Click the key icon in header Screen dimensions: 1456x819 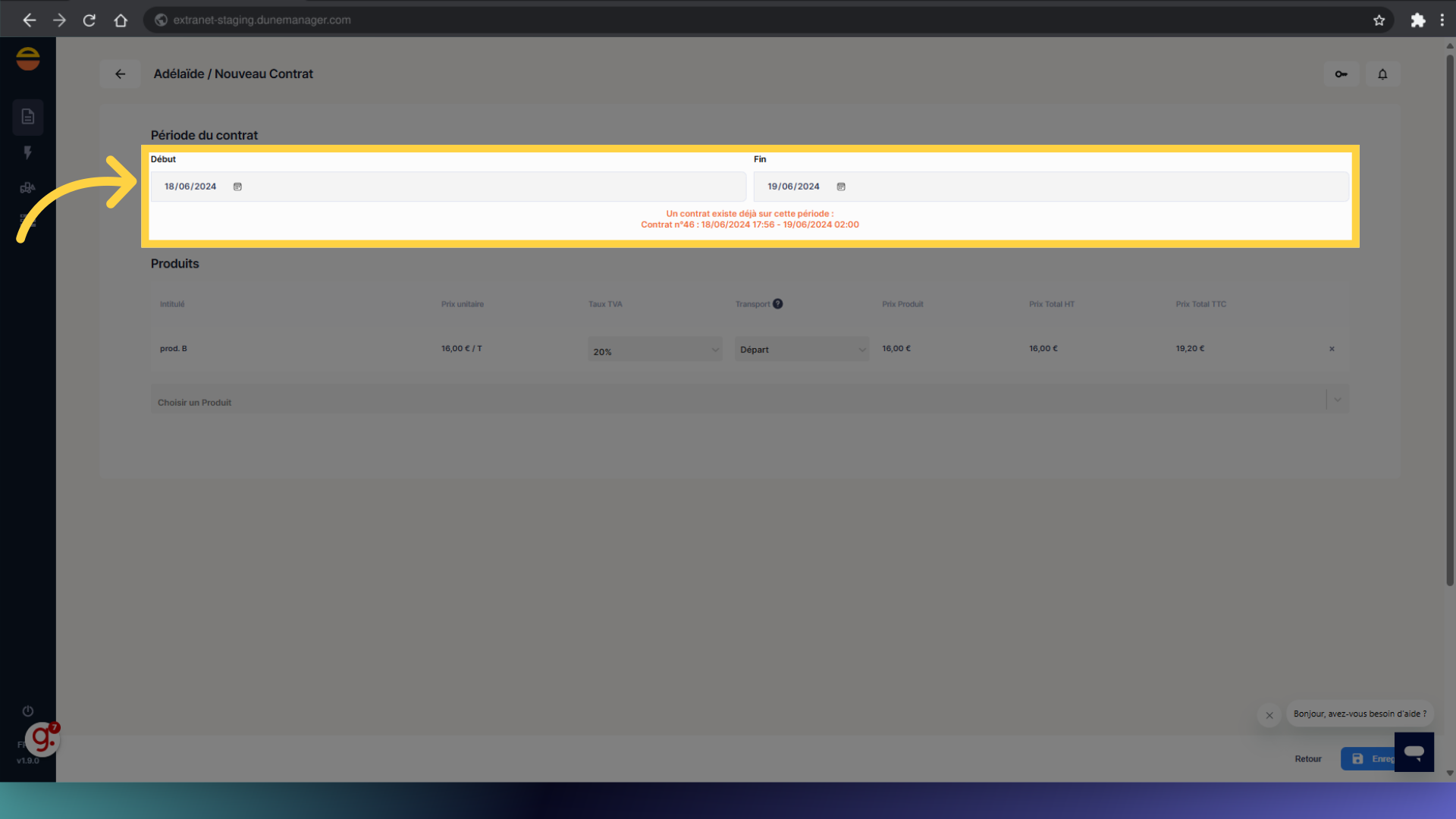[1341, 74]
